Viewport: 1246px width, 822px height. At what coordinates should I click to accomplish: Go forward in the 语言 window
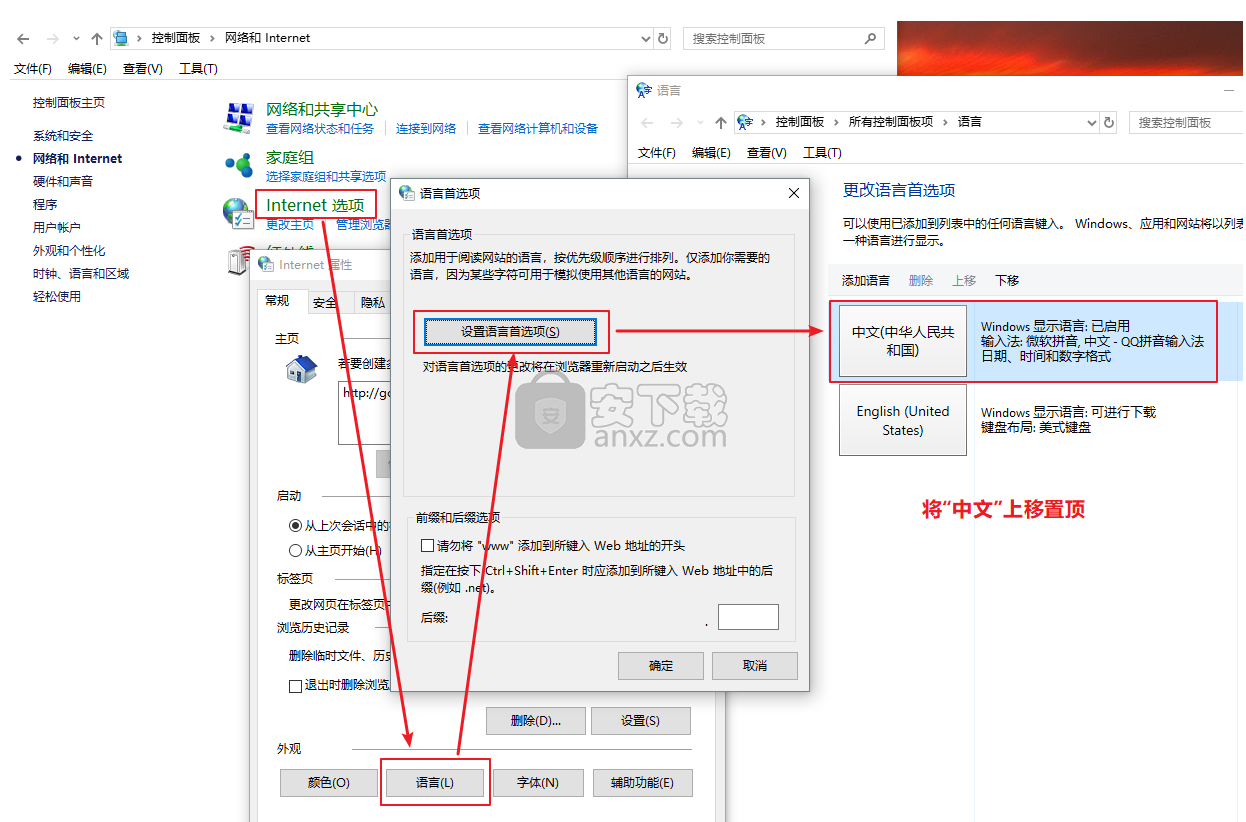pos(676,123)
